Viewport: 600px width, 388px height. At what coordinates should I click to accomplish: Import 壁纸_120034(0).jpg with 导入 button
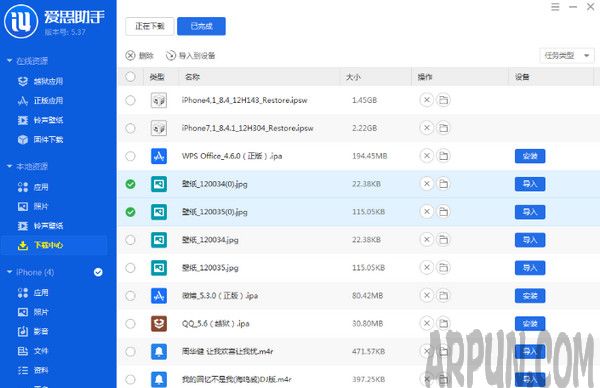530,184
